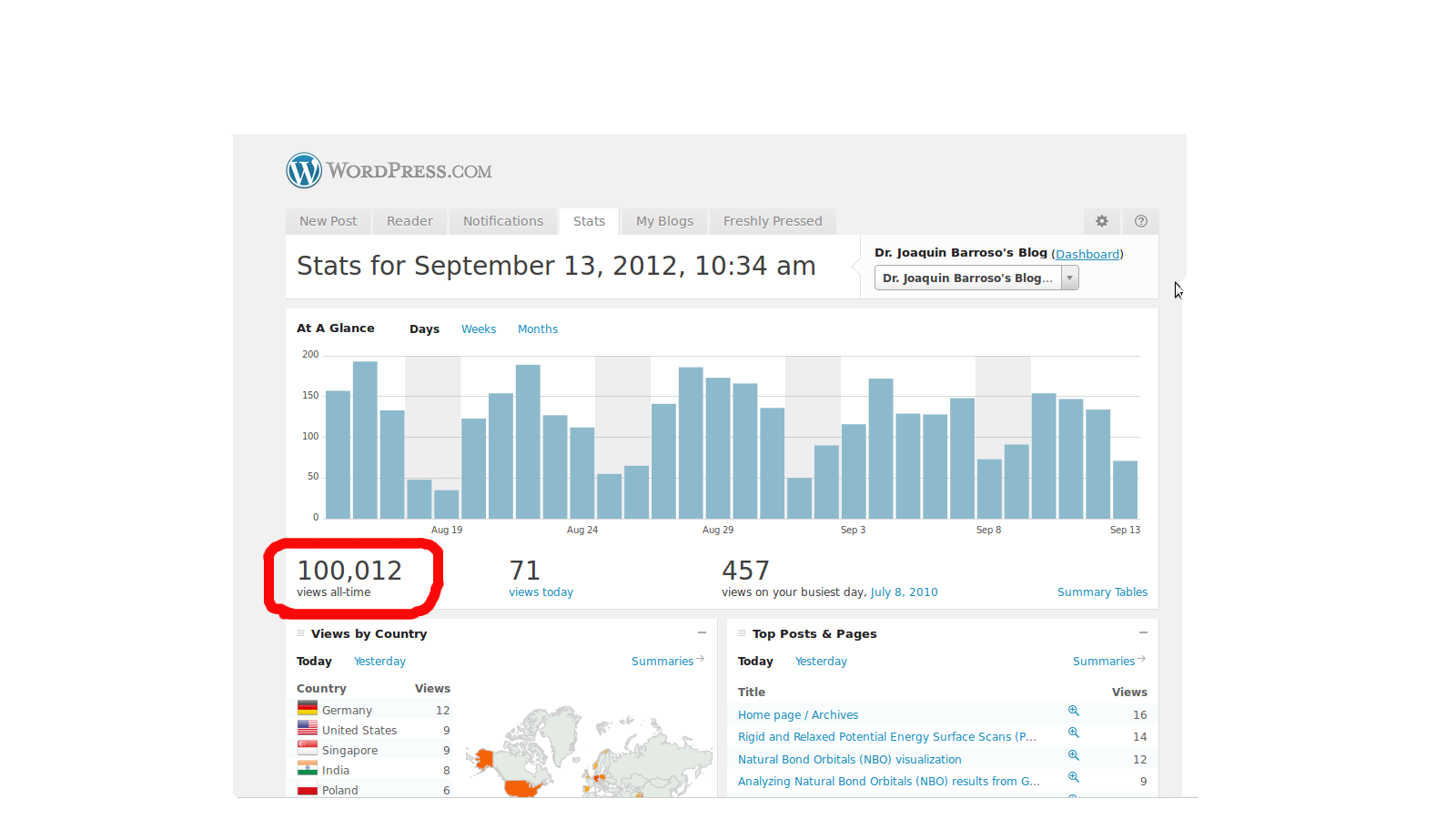Open the My Blogs tab
1456x819 pixels.
pyautogui.click(x=664, y=221)
